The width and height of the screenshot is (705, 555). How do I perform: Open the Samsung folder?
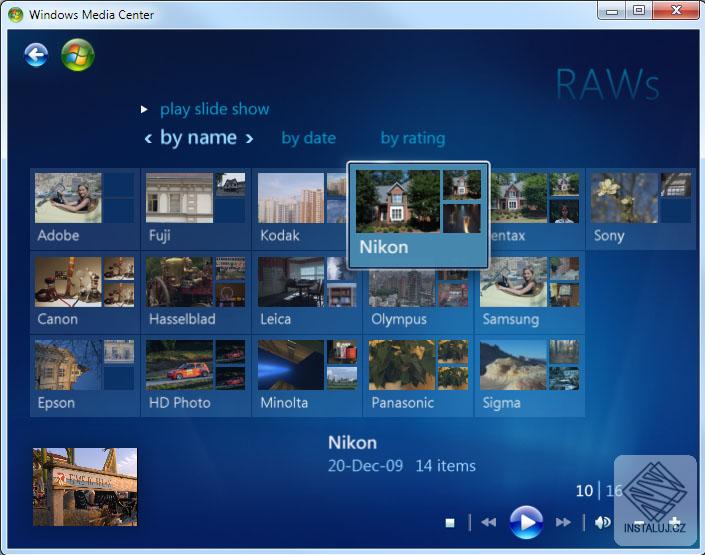pos(529,293)
